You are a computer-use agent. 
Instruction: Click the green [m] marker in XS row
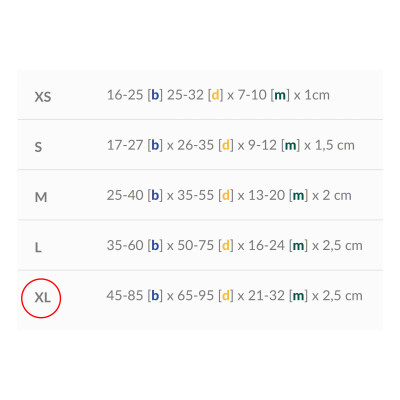pos(280,95)
